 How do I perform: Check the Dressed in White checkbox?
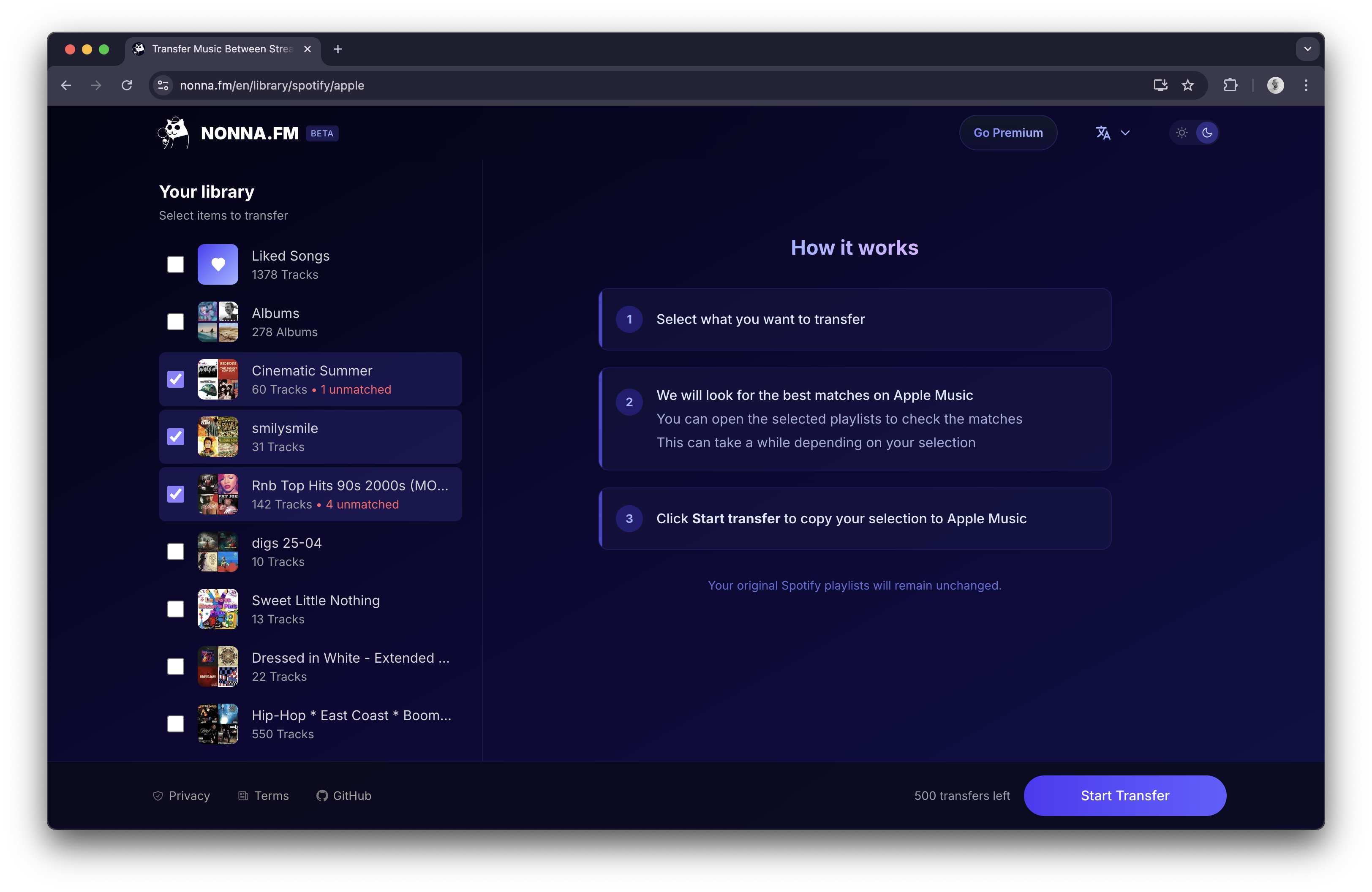click(175, 666)
